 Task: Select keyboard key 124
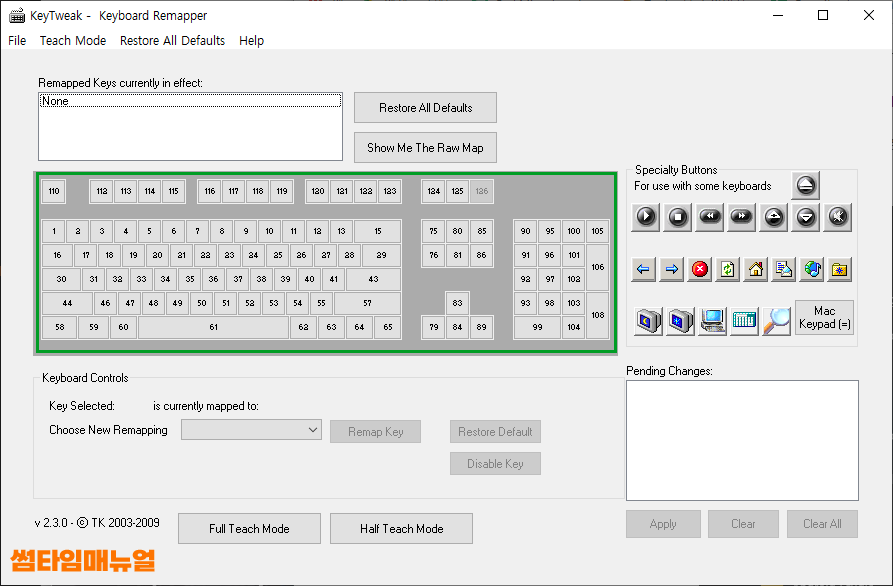[x=433, y=191]
